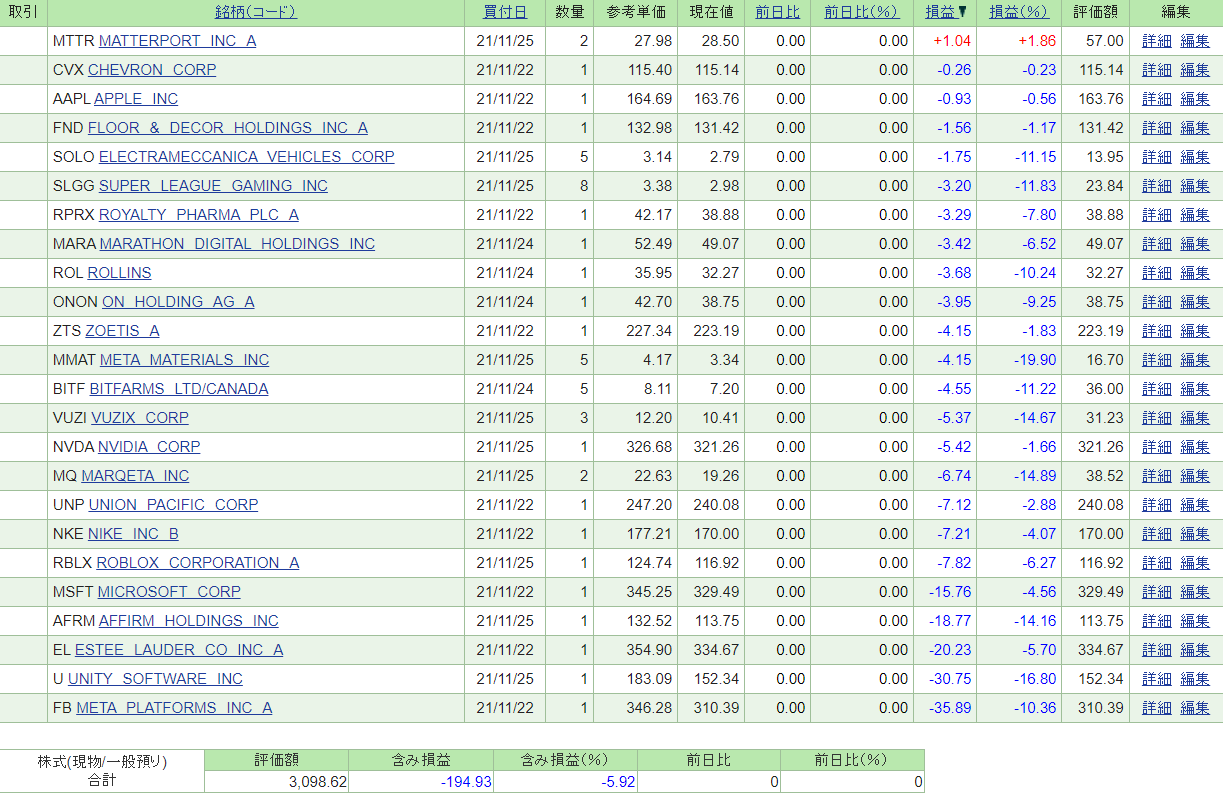Open MARQETA_INC stock link
Viewport: 1223px width, 793px height.
(x=135, y=476)
